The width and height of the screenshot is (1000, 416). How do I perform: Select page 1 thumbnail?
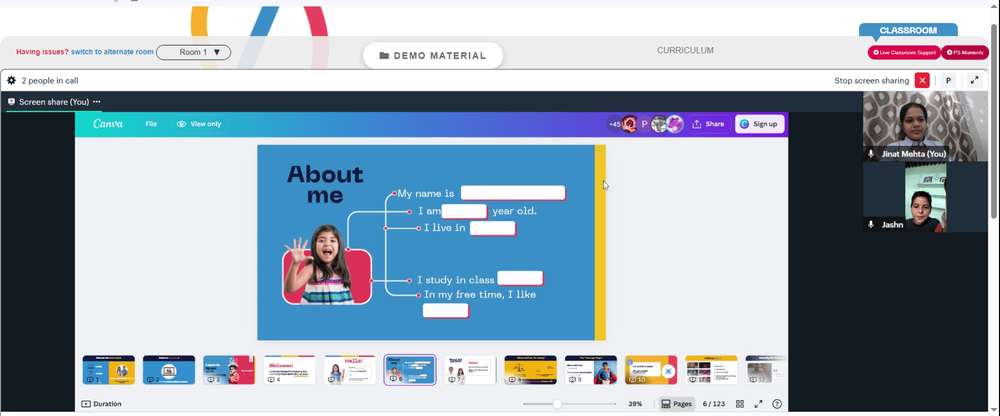tap(108, 370)
